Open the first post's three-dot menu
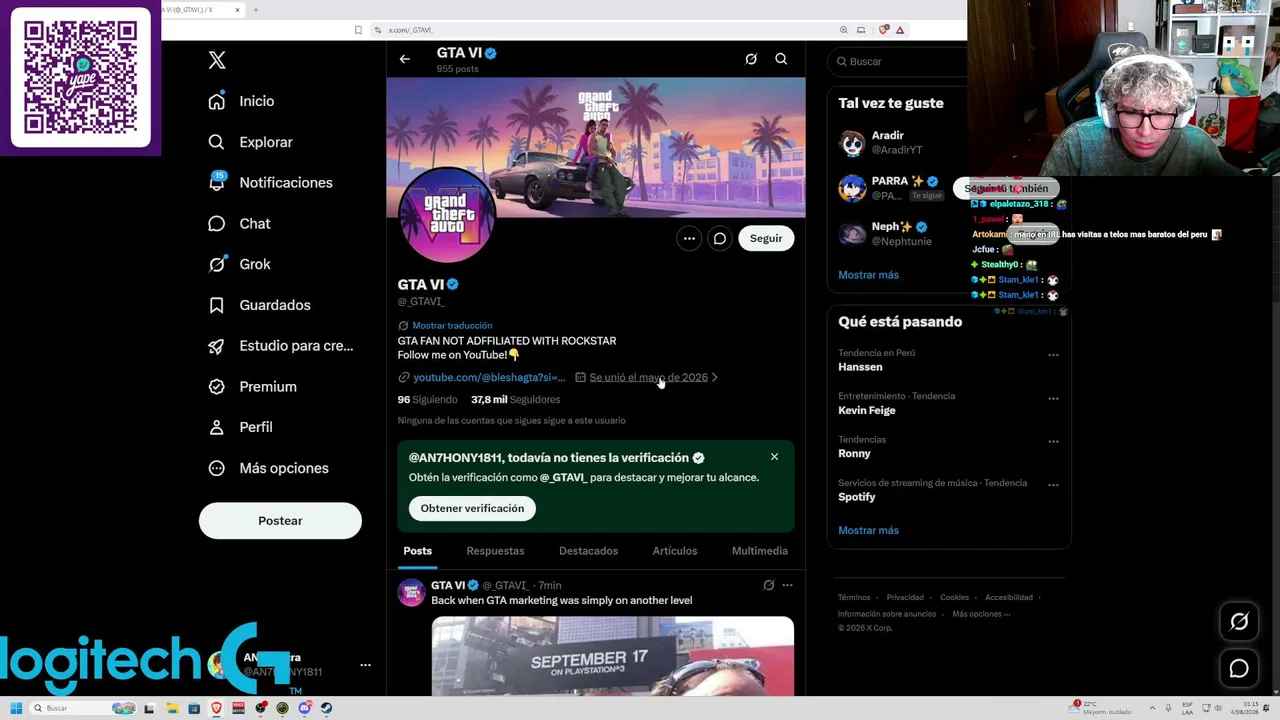1280x720 pixels. [787, 585]
